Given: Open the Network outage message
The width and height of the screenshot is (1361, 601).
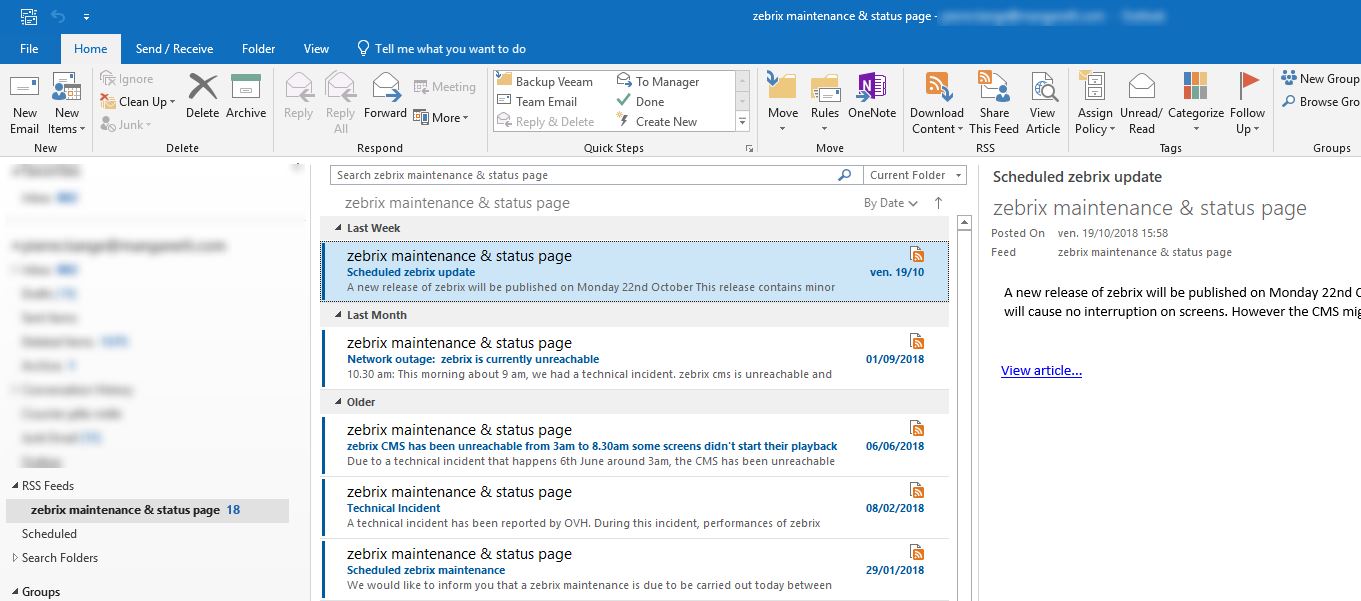Looking at the screenshot, I should [635, 358].
